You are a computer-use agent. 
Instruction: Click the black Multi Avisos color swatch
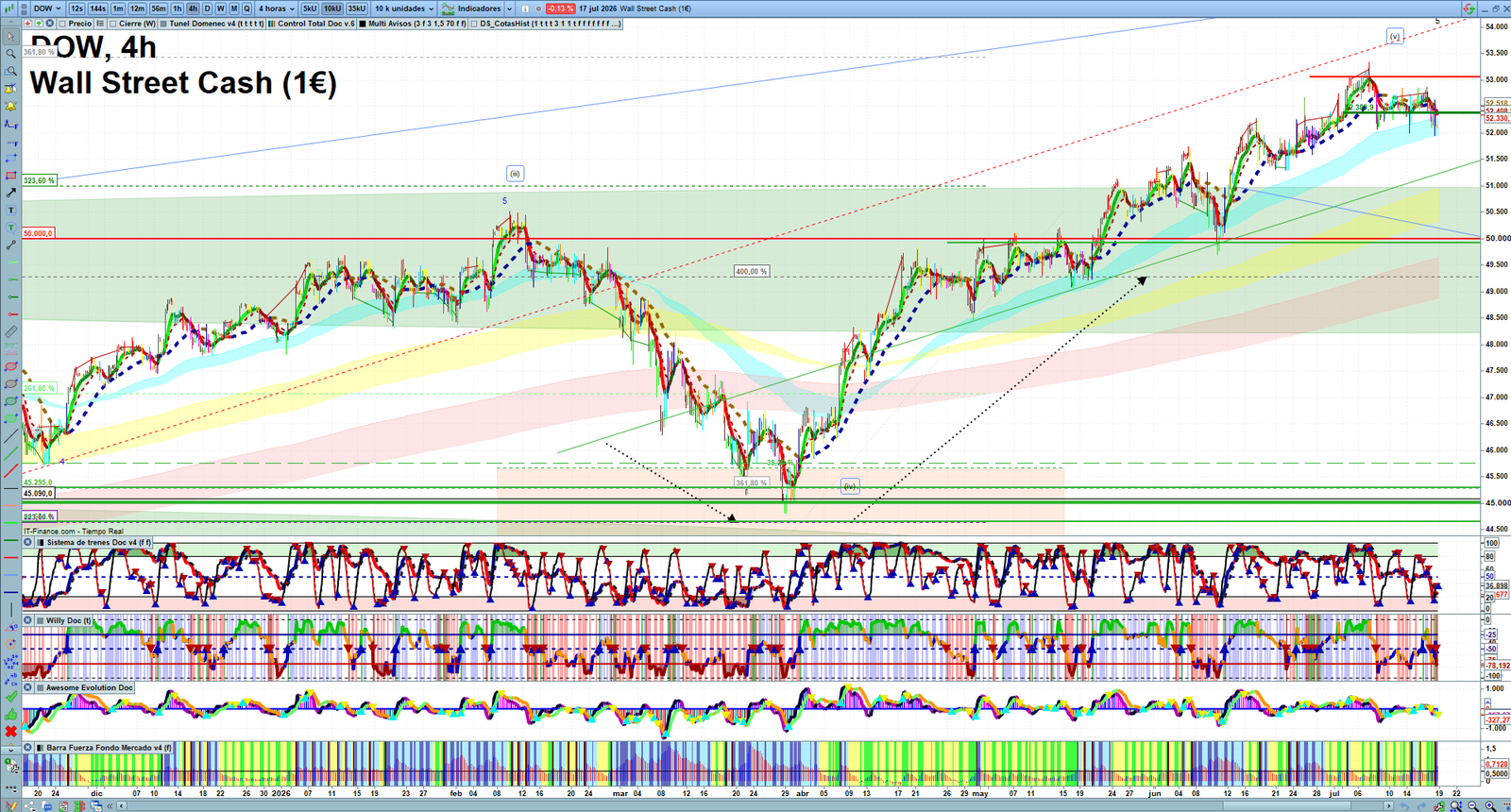[362, 24]
